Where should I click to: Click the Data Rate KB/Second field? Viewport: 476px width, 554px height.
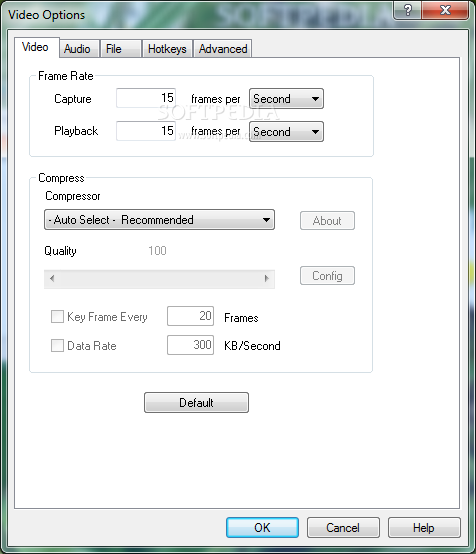point(190,345)
